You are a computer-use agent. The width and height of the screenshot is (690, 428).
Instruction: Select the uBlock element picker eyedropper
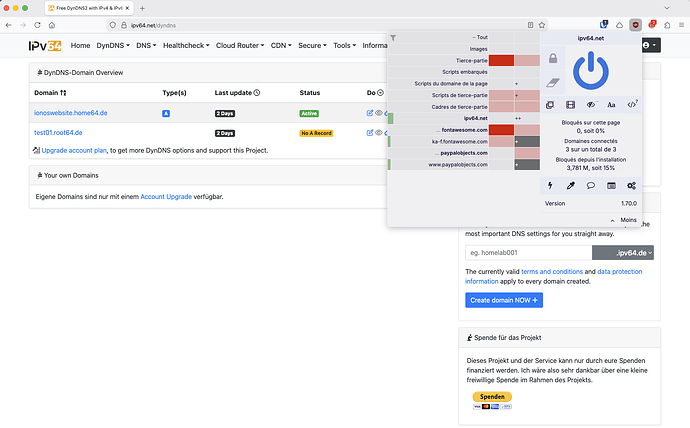point(571,185)
